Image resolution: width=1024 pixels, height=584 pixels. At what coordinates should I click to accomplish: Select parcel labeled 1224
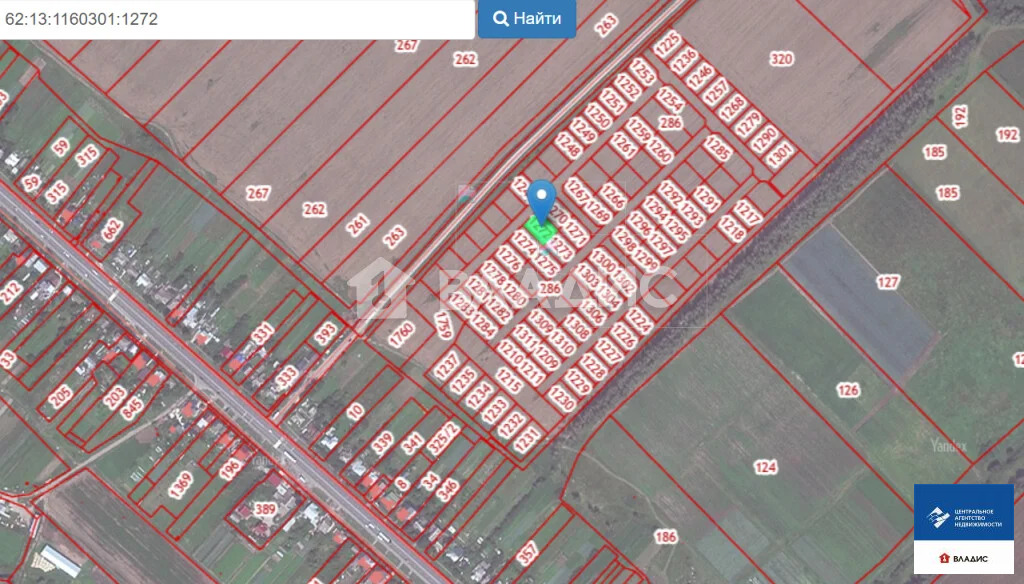point(639,321)
